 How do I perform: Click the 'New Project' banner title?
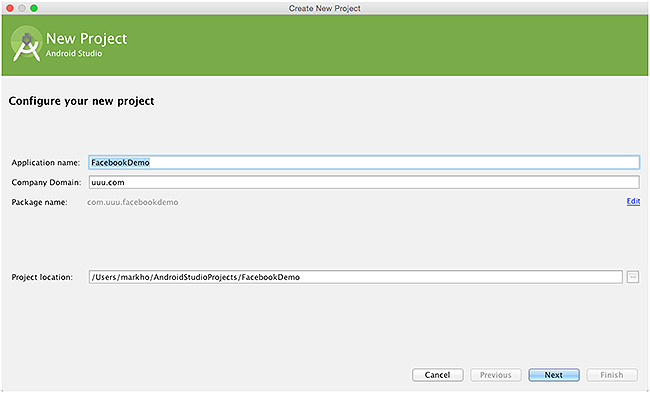(86, 39)
